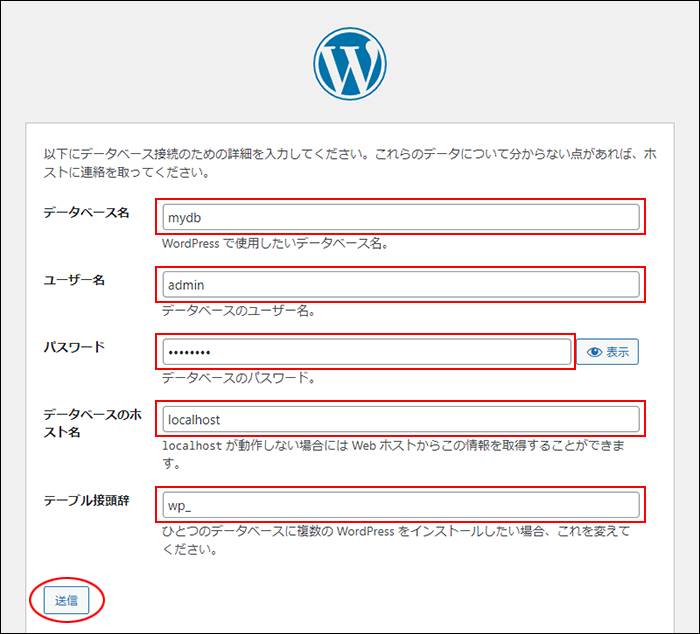Focus the テーブル接頭辞 field containing wp_
700x634 pixels.
click(399, 504)
